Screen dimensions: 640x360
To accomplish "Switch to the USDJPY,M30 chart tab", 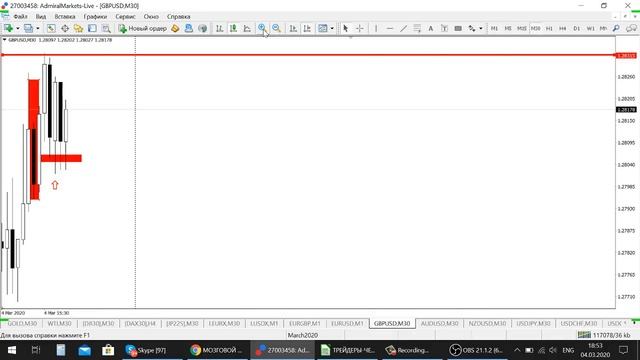I will [x=533, y=323].
